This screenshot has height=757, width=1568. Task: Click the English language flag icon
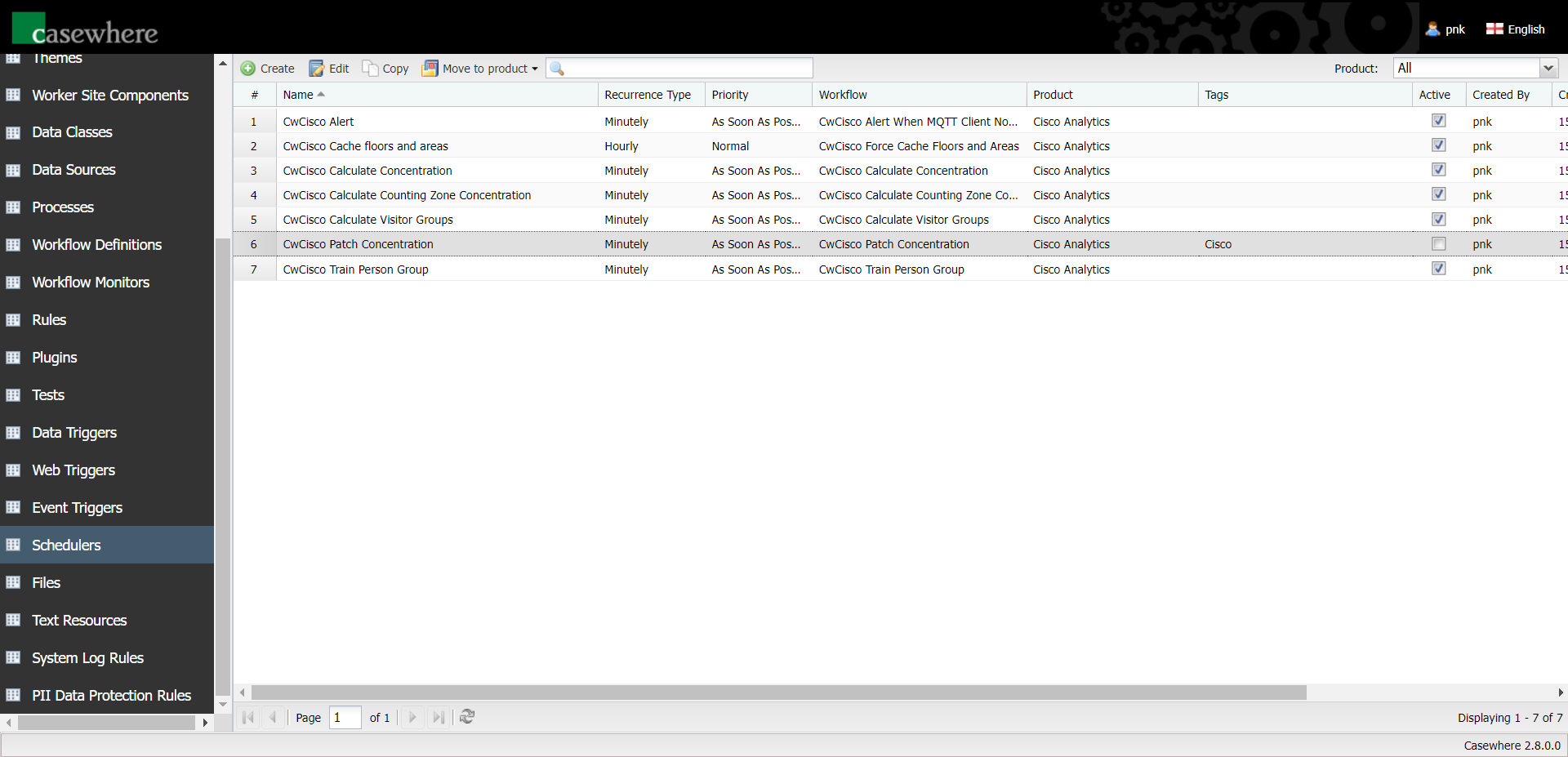(1494, 29)
